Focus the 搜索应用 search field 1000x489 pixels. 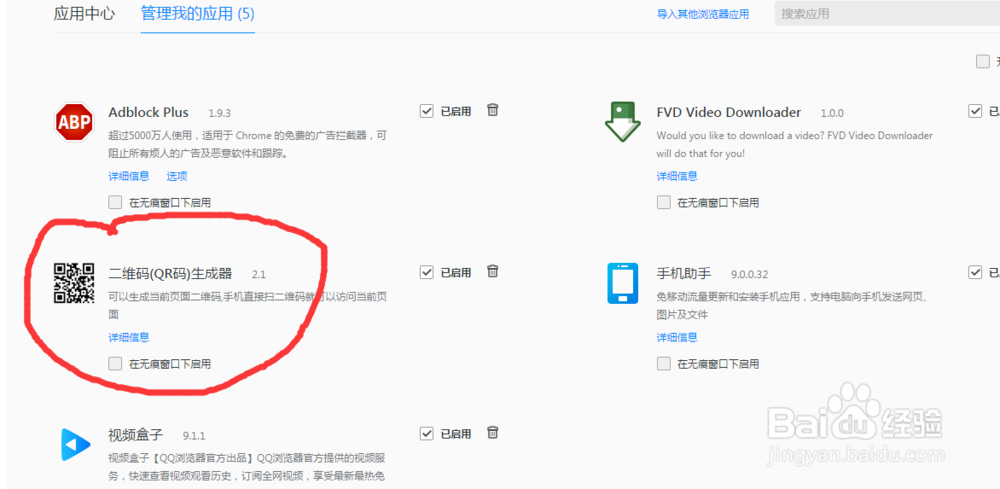pos(887,13)
